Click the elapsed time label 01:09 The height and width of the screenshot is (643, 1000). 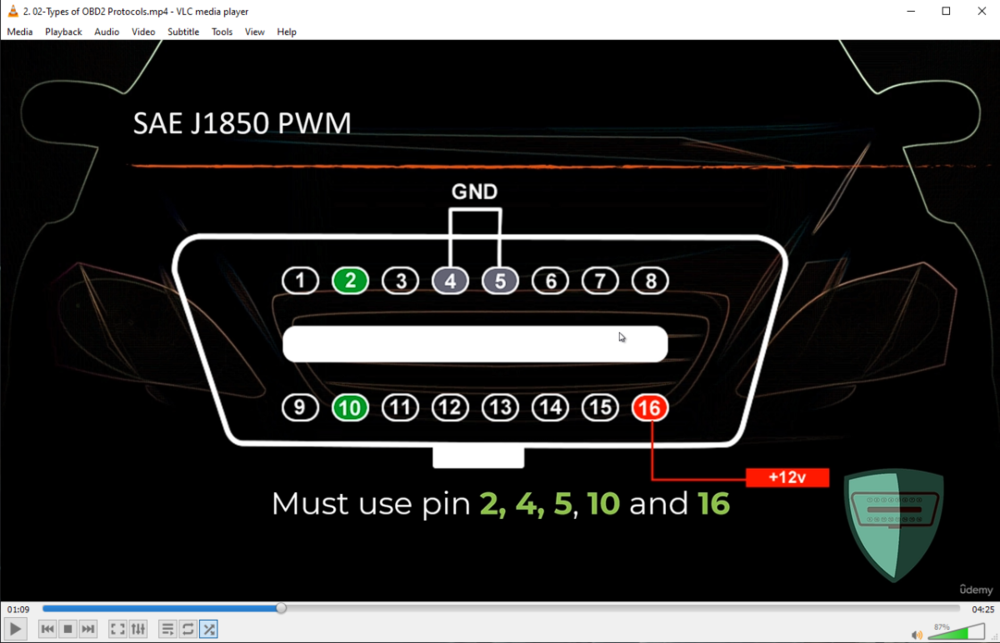pos(18,609)
